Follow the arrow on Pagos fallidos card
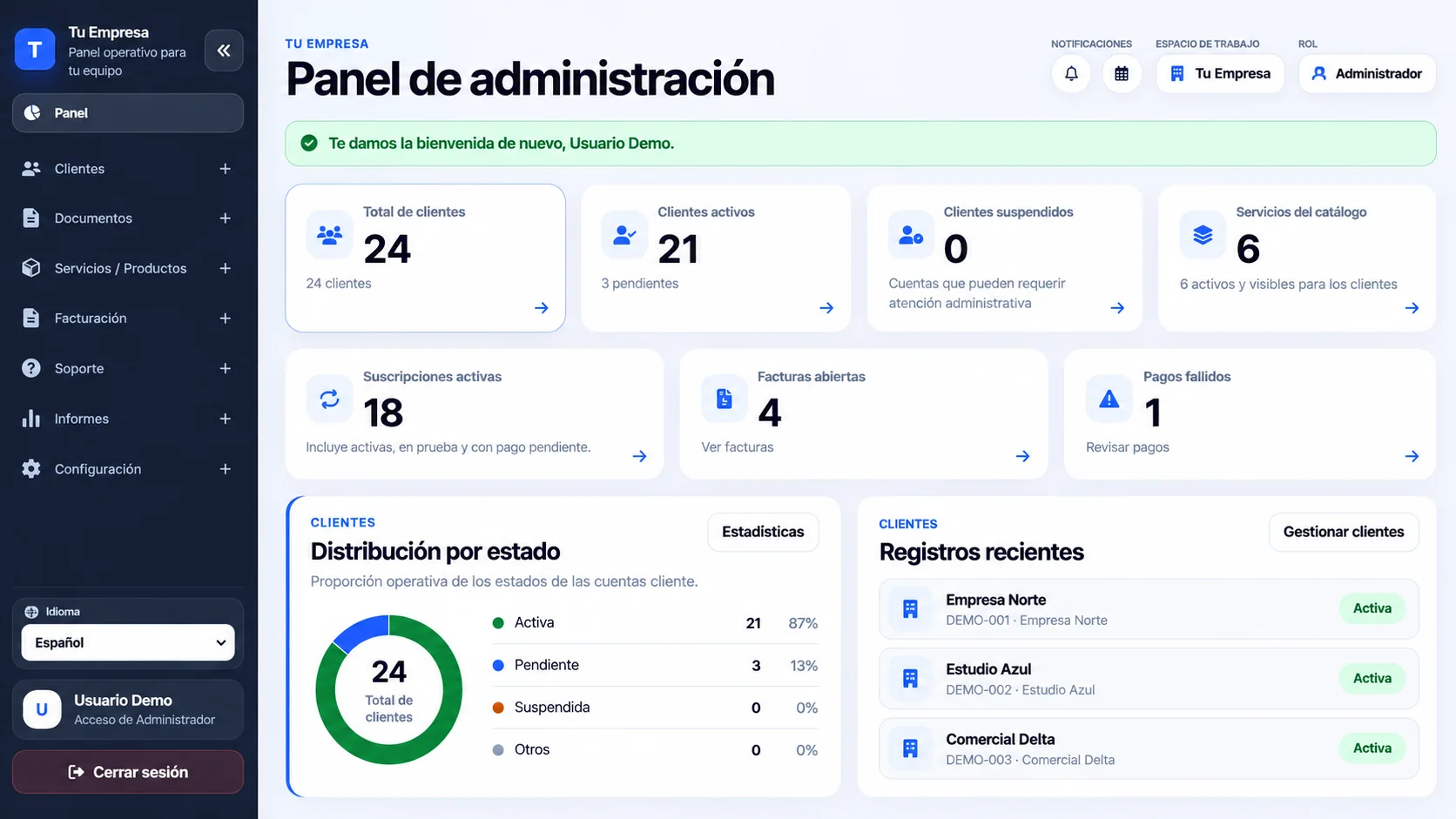This screenshot has width=1456, height=819. (x=1412, y=456)
